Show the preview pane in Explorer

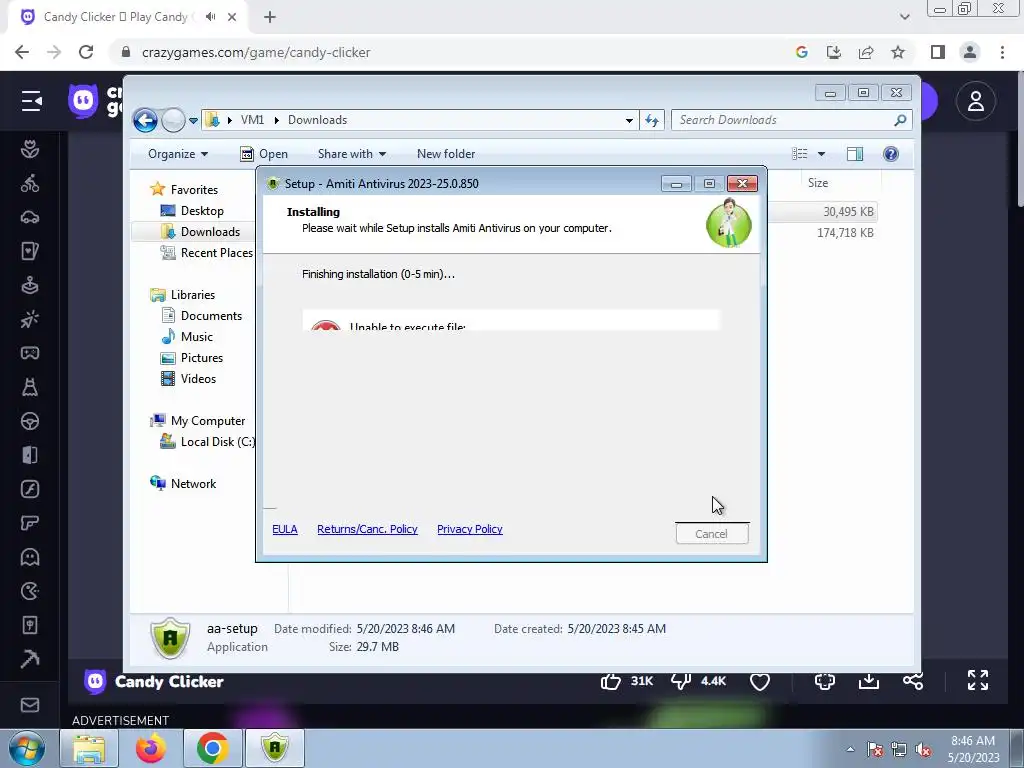tap(854, 153)
